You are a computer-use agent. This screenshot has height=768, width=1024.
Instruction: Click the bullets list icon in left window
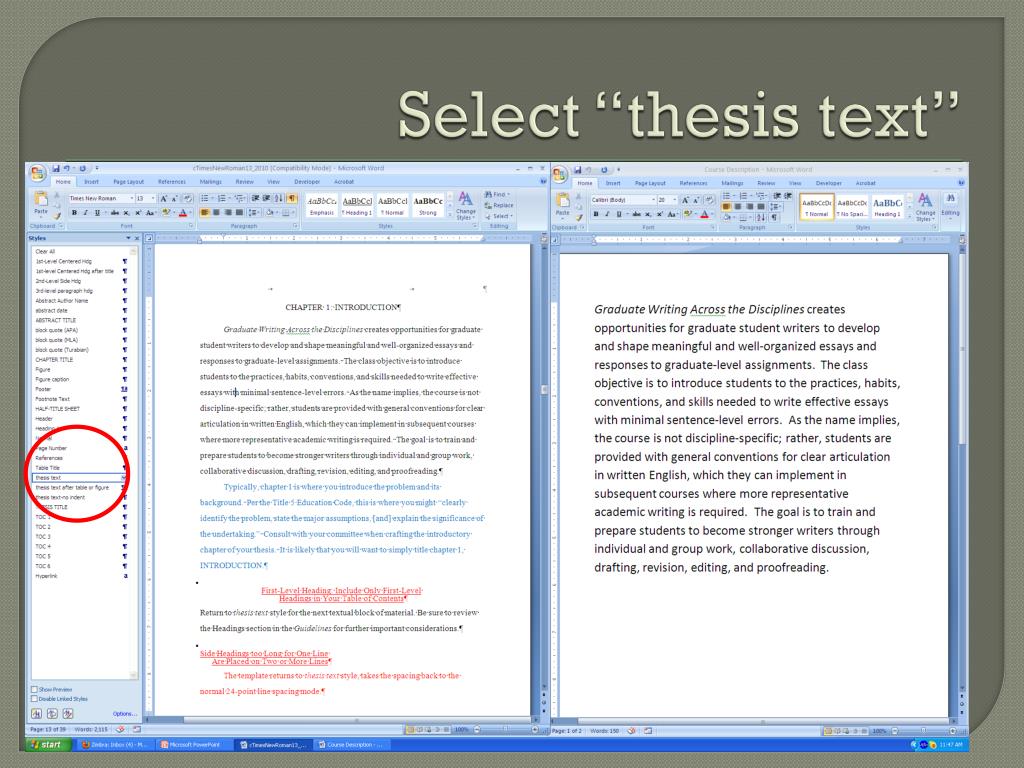206,199
